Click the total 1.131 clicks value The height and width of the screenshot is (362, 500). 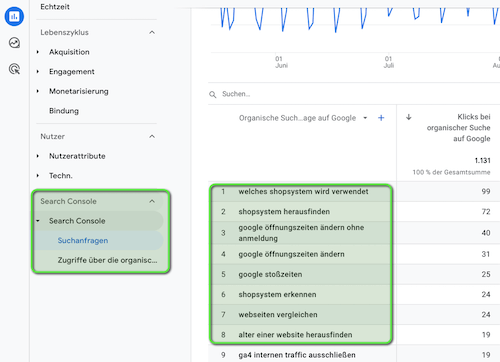coord(482,161)
